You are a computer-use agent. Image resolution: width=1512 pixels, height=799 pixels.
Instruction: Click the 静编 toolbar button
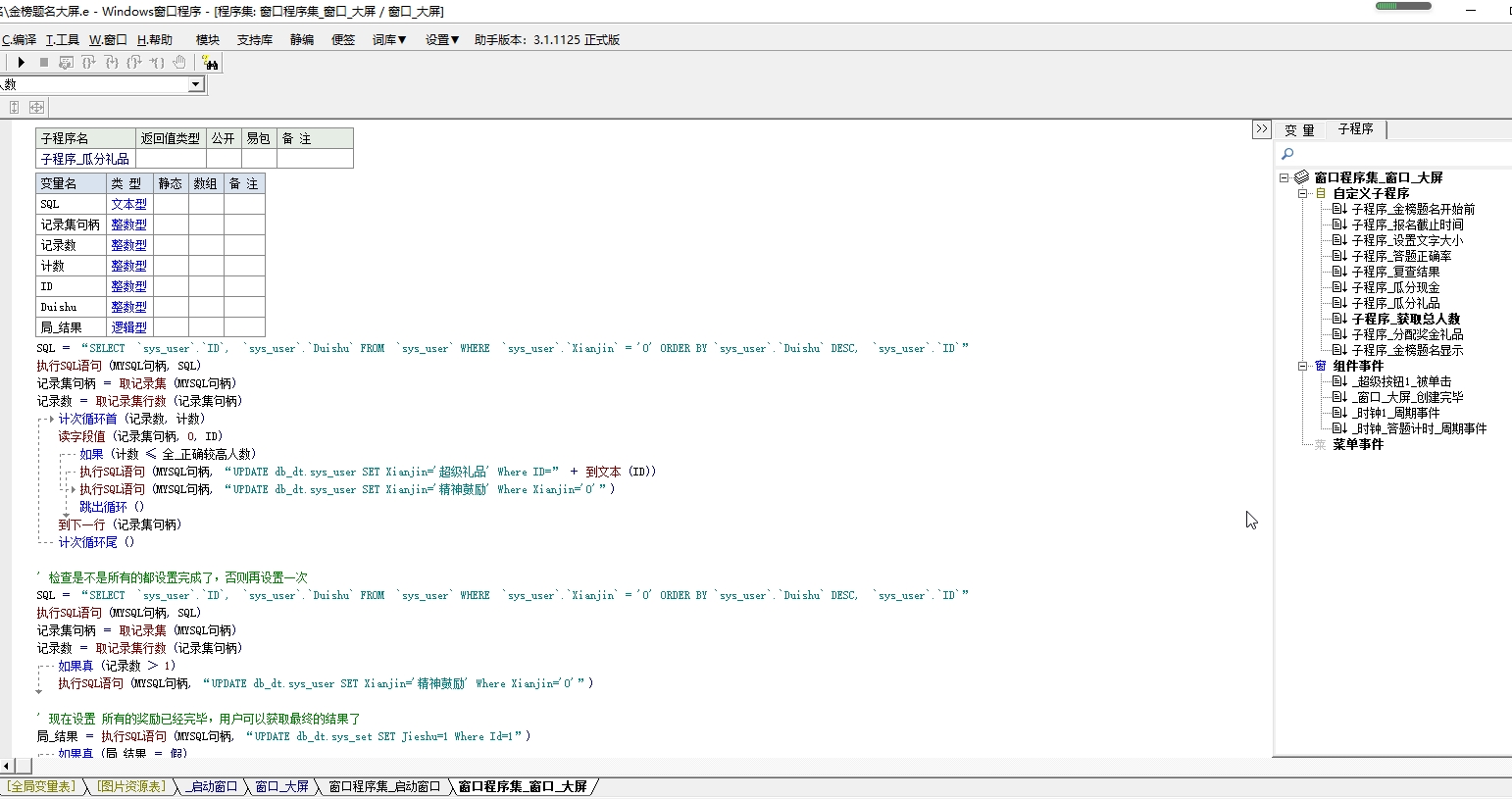point(302,40)
